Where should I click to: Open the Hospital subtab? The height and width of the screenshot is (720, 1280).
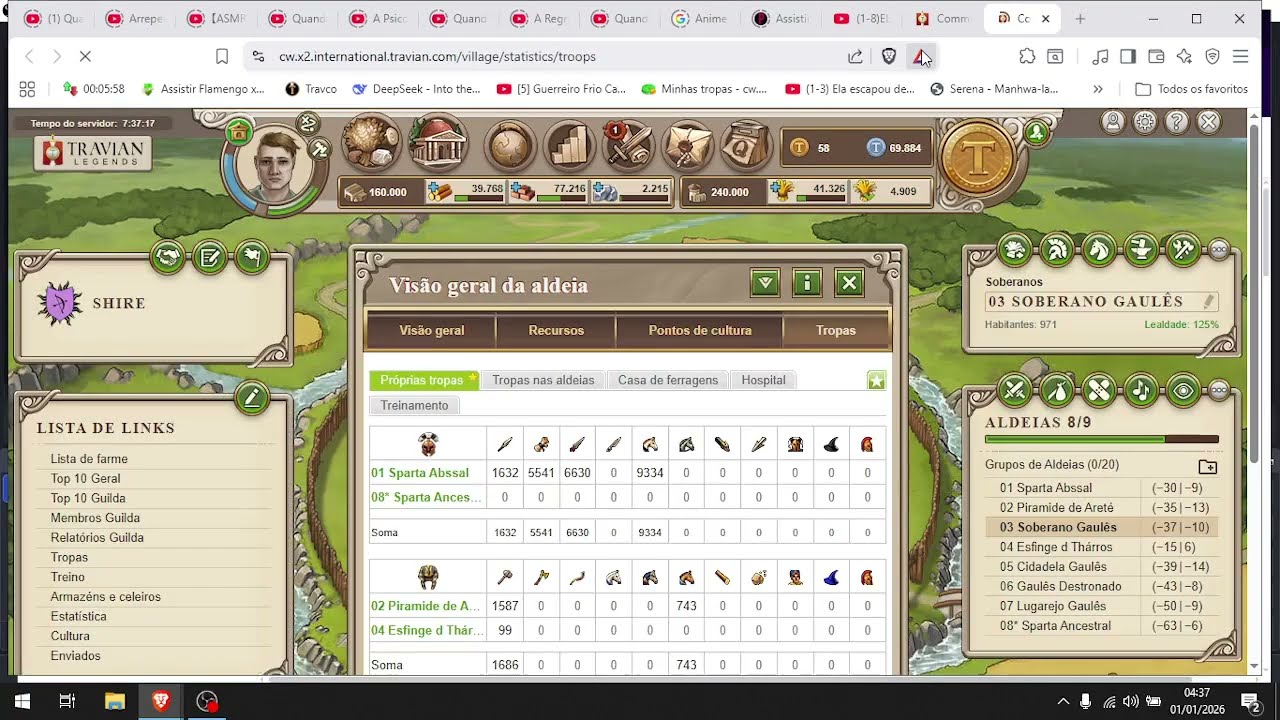tap(763, 380)
